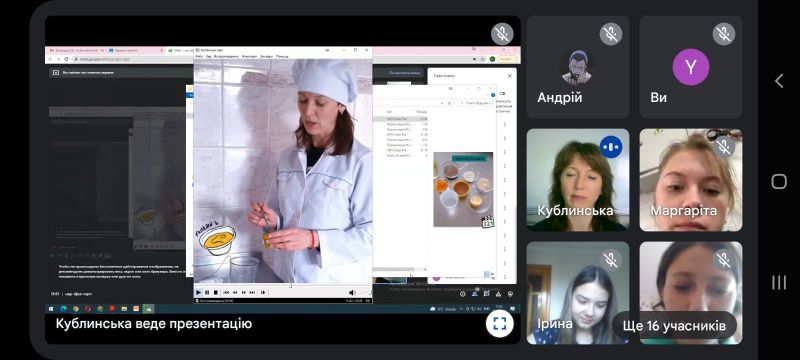The image size is (800, 360).
Task: Click the 'Кублинська веде презентацію' label
Action: coord(154,323)
